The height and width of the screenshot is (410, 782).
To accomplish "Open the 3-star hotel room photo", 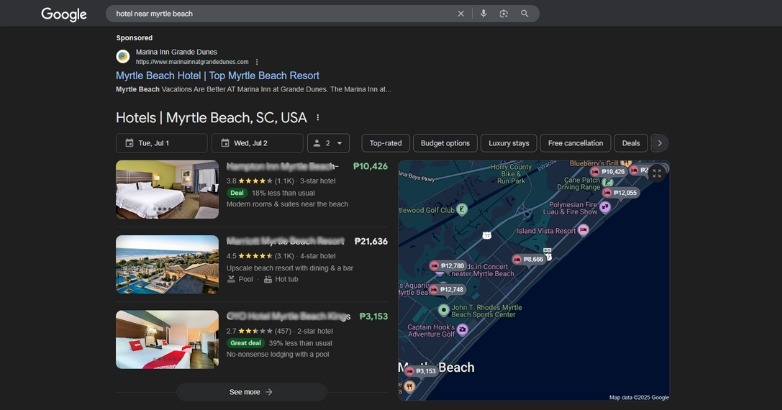I will (x=167, y=190).
